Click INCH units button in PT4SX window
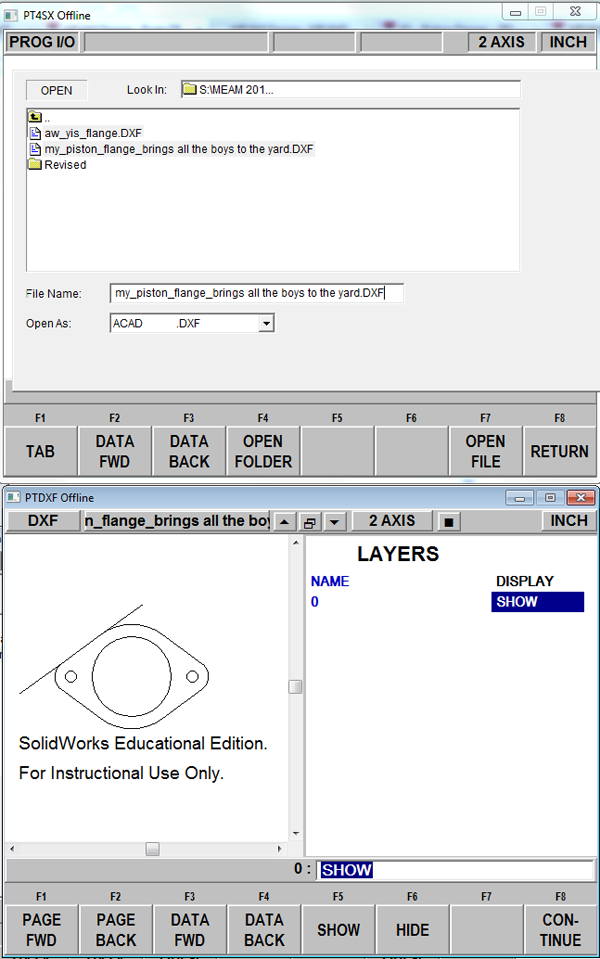This screenshot has width=600, height=959. click(x=568, y=42)
